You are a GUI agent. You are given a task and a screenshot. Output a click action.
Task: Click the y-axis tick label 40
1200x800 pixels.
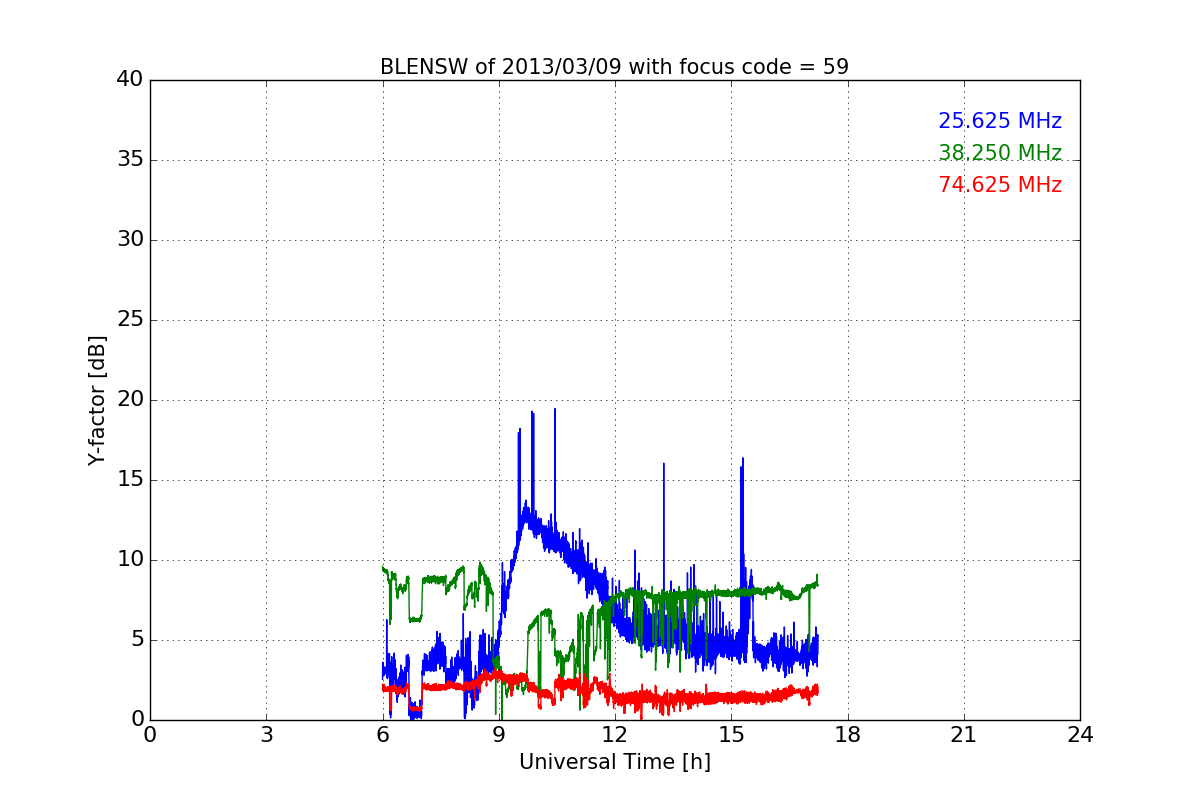[x=130, y=80]
